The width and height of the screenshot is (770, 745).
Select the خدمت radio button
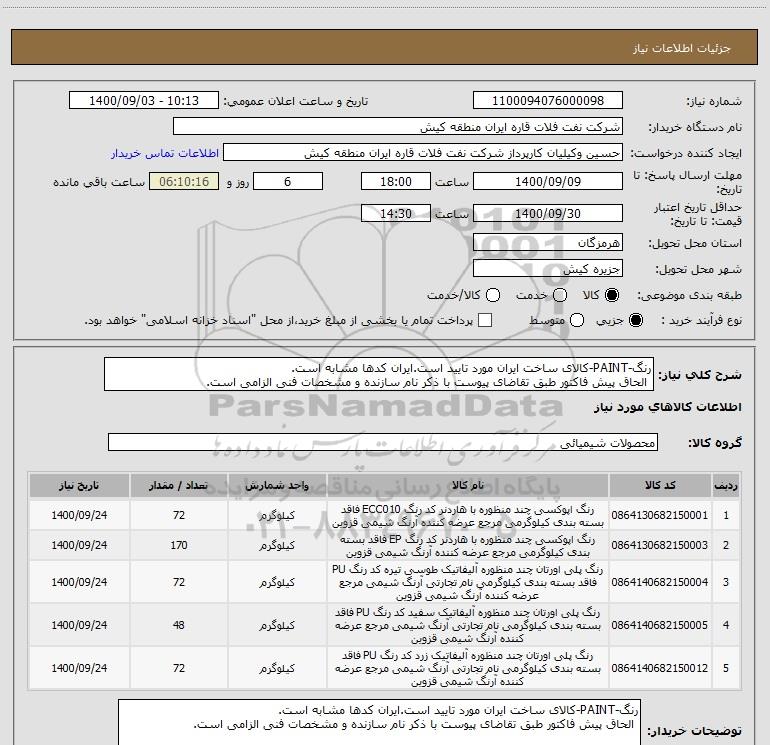[x=560, y=295]
